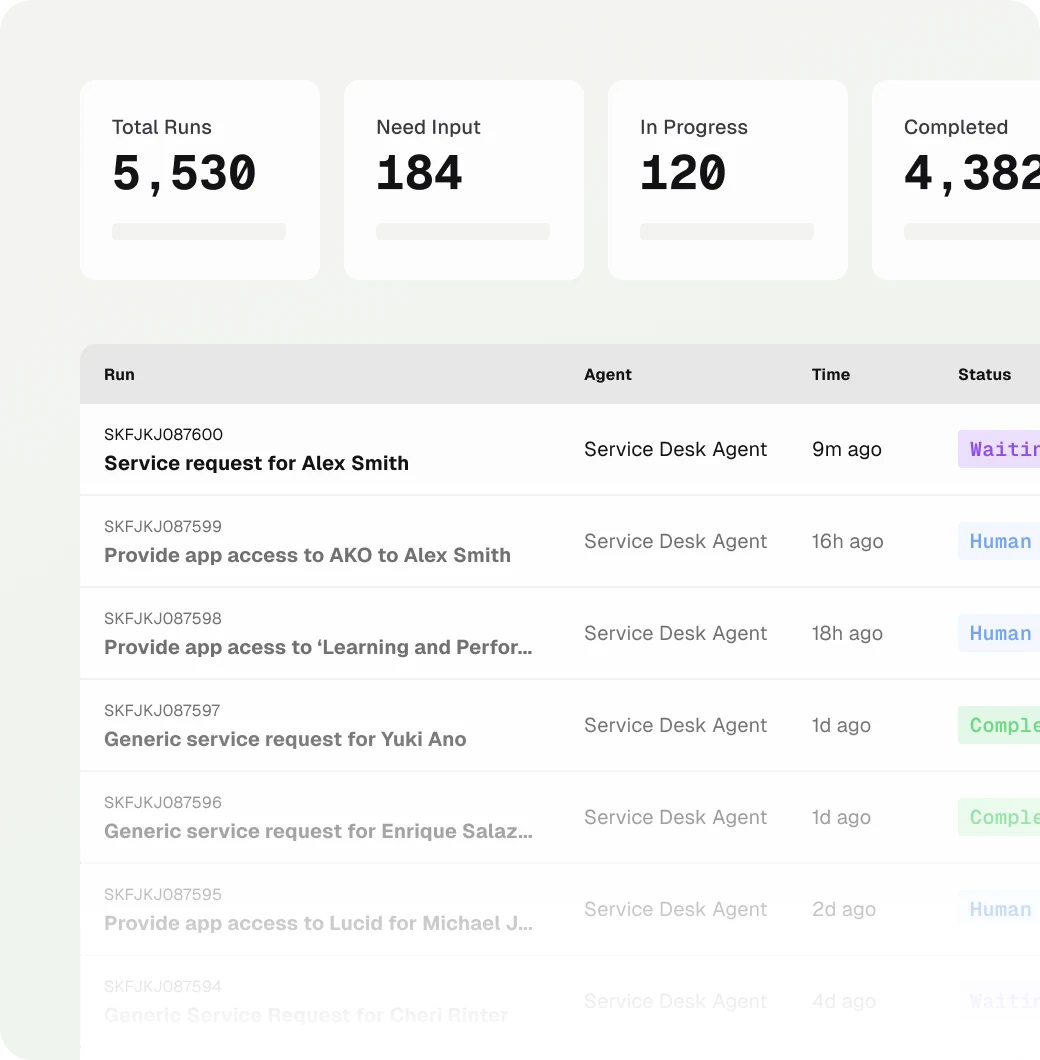Screen dimensions: 1040x1060
Task: Click run ID SKFJKJ087598
Action: (163, 618)
